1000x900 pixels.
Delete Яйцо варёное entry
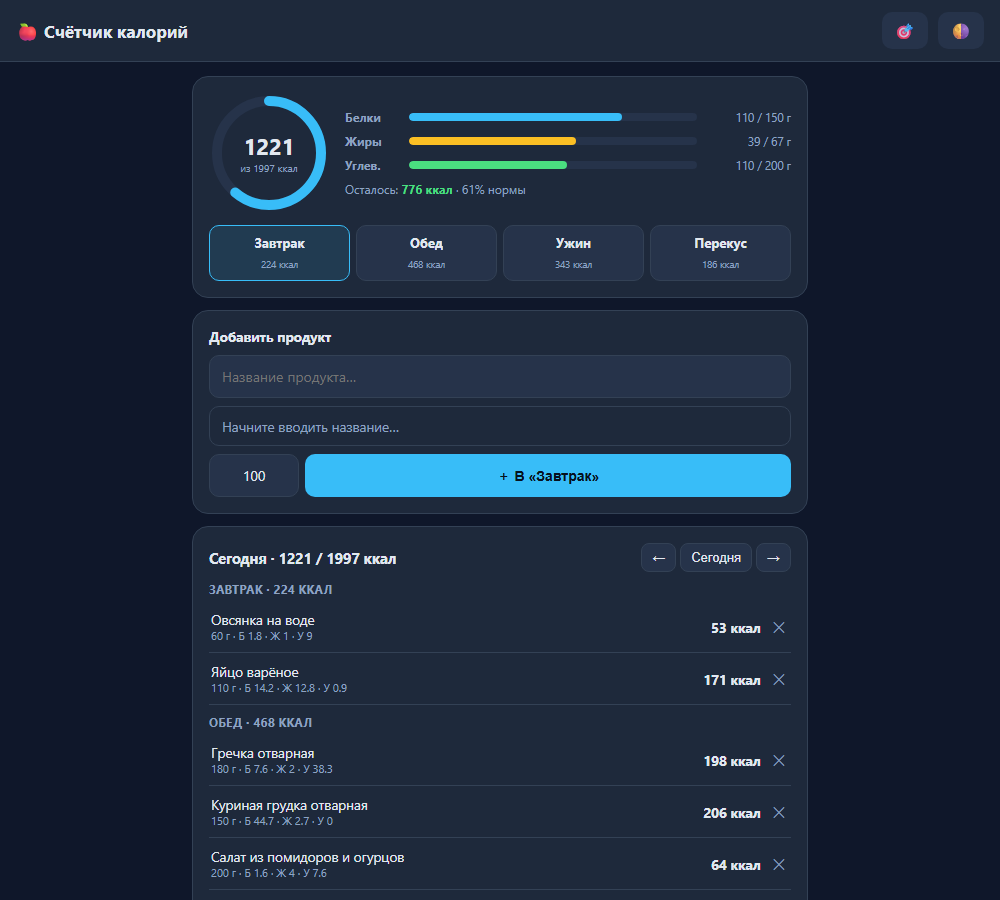pos(779,680)
